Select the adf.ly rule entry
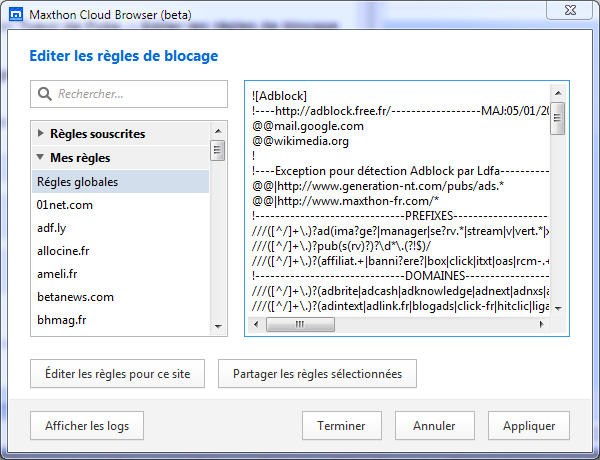Viewport: 600px width, 460px height. pos(121,228)
